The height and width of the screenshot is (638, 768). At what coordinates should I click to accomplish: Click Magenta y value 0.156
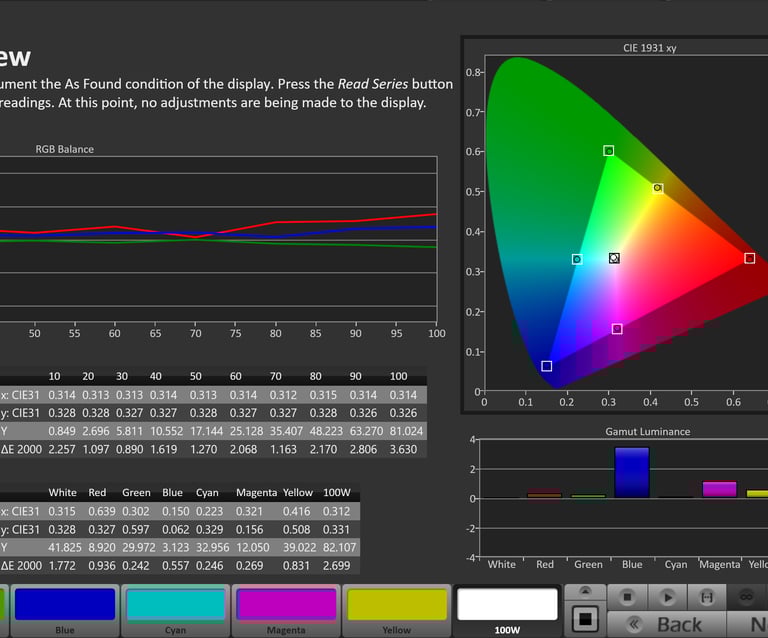pos(249,530)
